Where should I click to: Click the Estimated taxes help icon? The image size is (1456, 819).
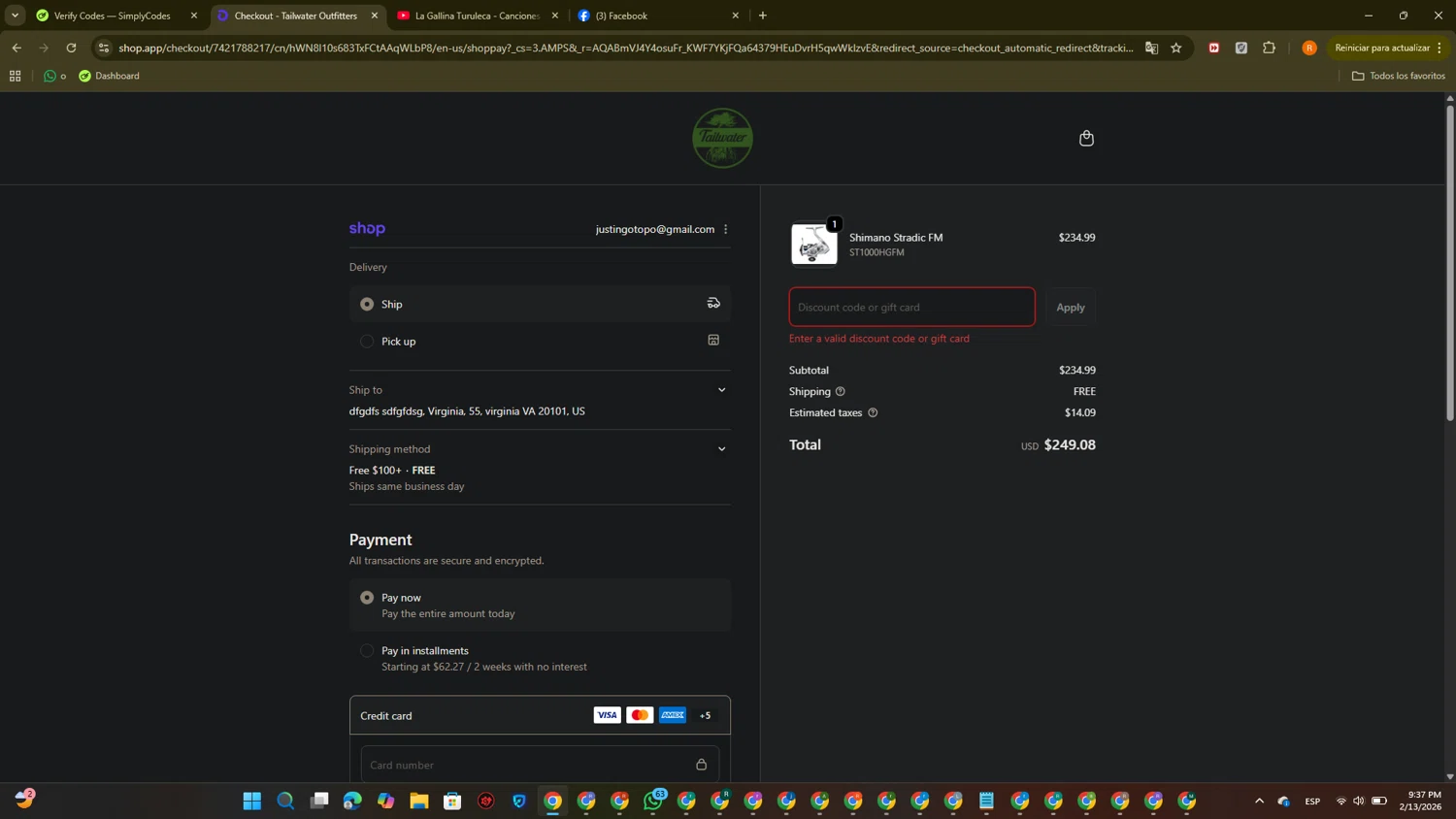tap(873, 412)
